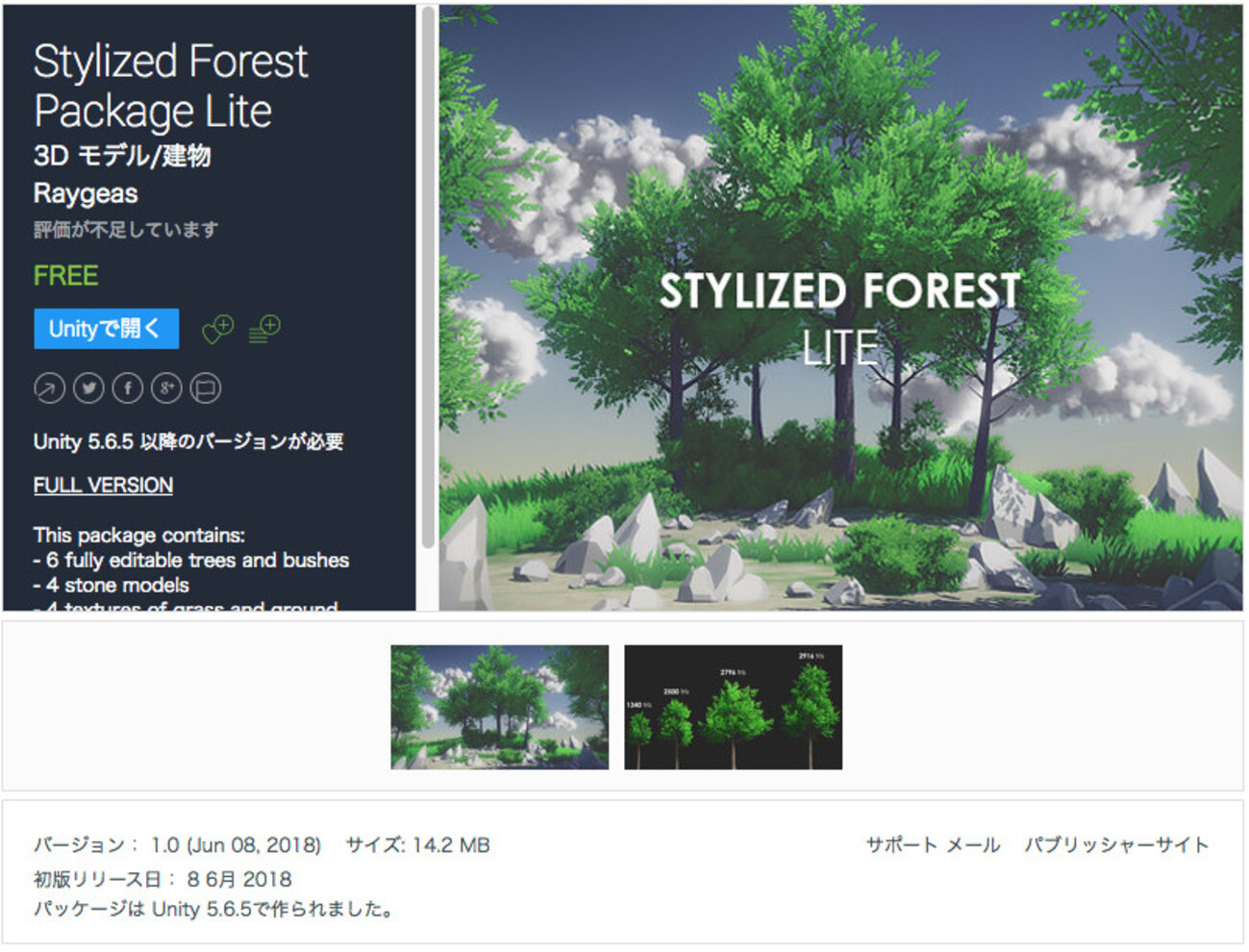Select the trees-on-black thumbnail
The width and height of the screenshot is (1249, 952).
click(733, 707)
